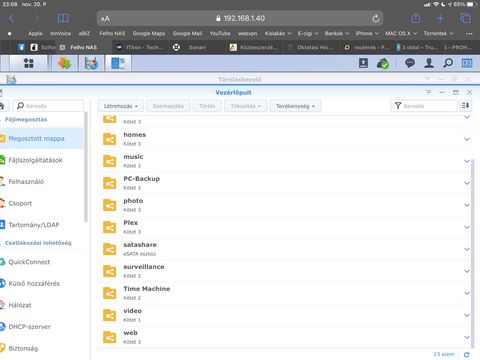Add a new Safari tab
Viewport: 480px width, 360px height.
[440, 18]
